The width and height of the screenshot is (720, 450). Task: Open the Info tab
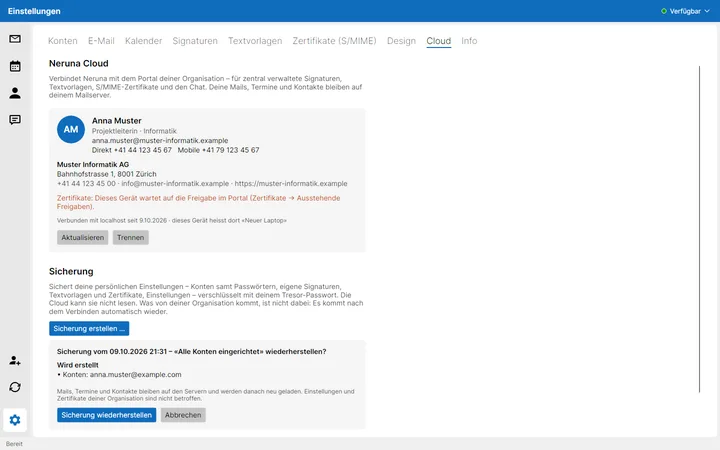(469, 41)
